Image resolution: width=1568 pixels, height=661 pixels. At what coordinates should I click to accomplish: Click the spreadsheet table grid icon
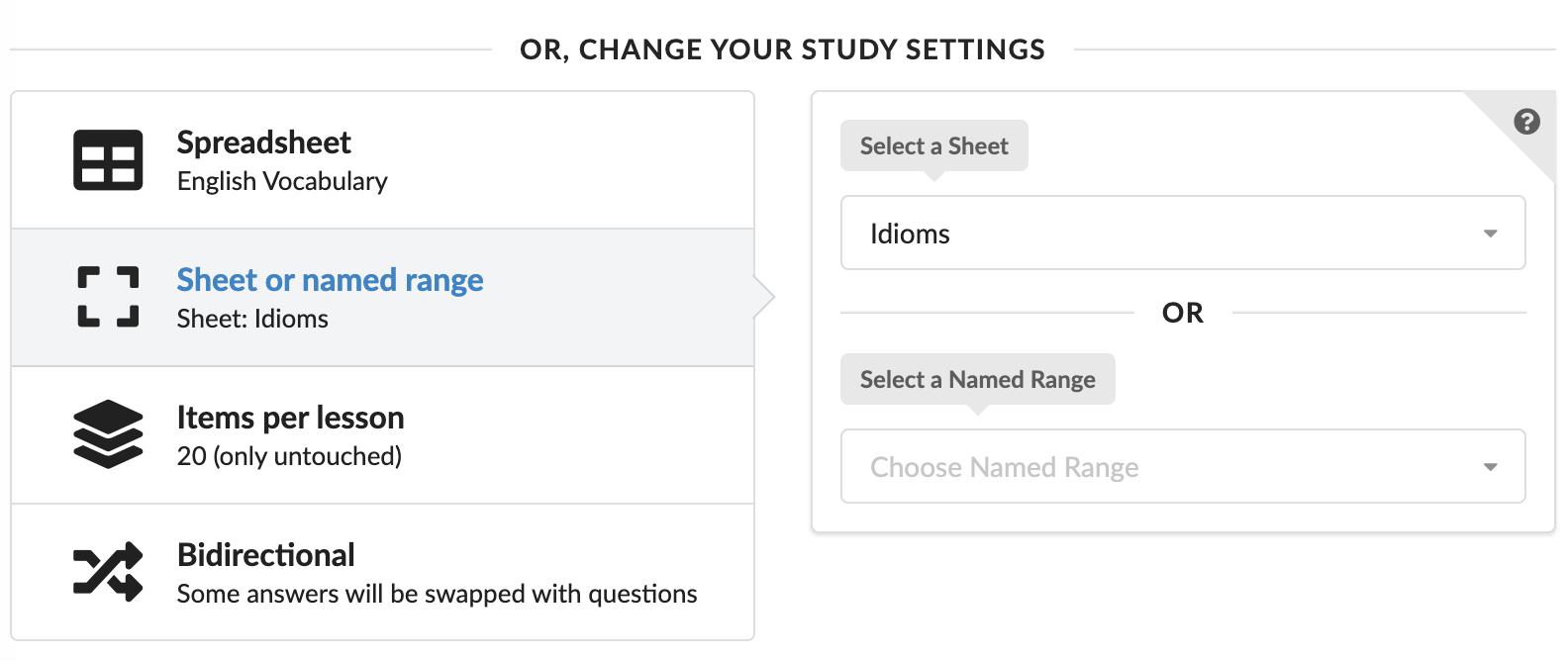108,160
